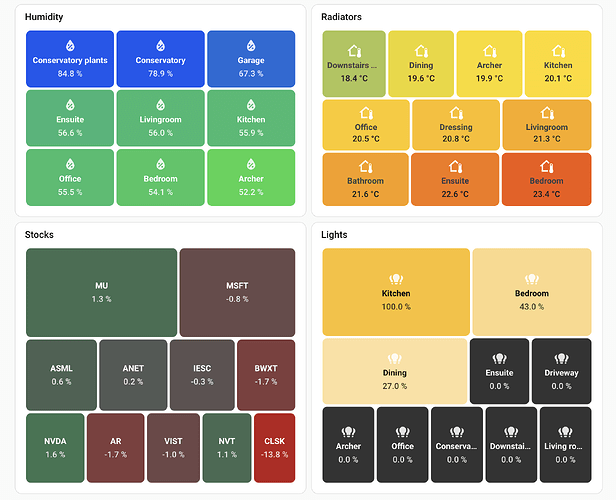Image resolution: width=616 pixels, height=500 pixels.
Task: Click the Garage humidity water-drop icon
Action: pos(251,46)
